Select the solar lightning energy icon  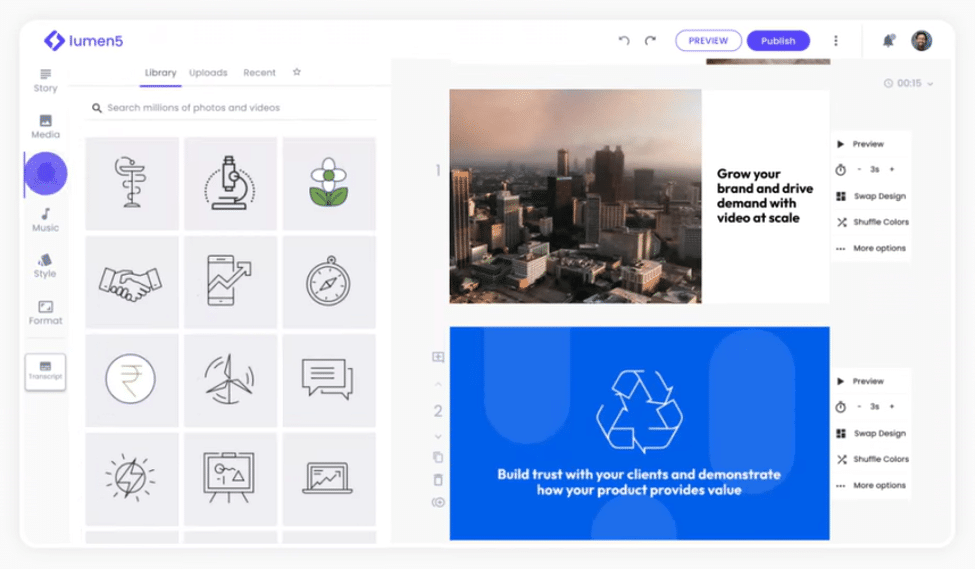coord(132,479)
